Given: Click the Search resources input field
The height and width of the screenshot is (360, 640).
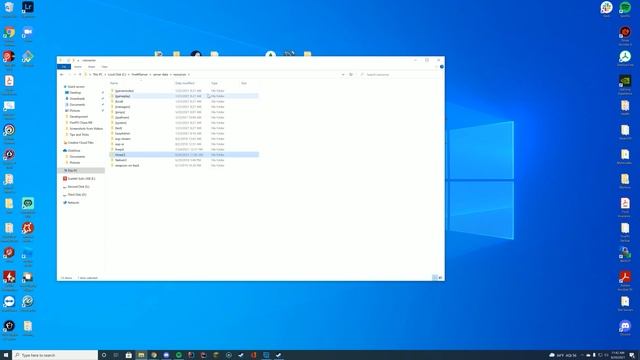Looking at the screenshot, I should tap(400, 75).
